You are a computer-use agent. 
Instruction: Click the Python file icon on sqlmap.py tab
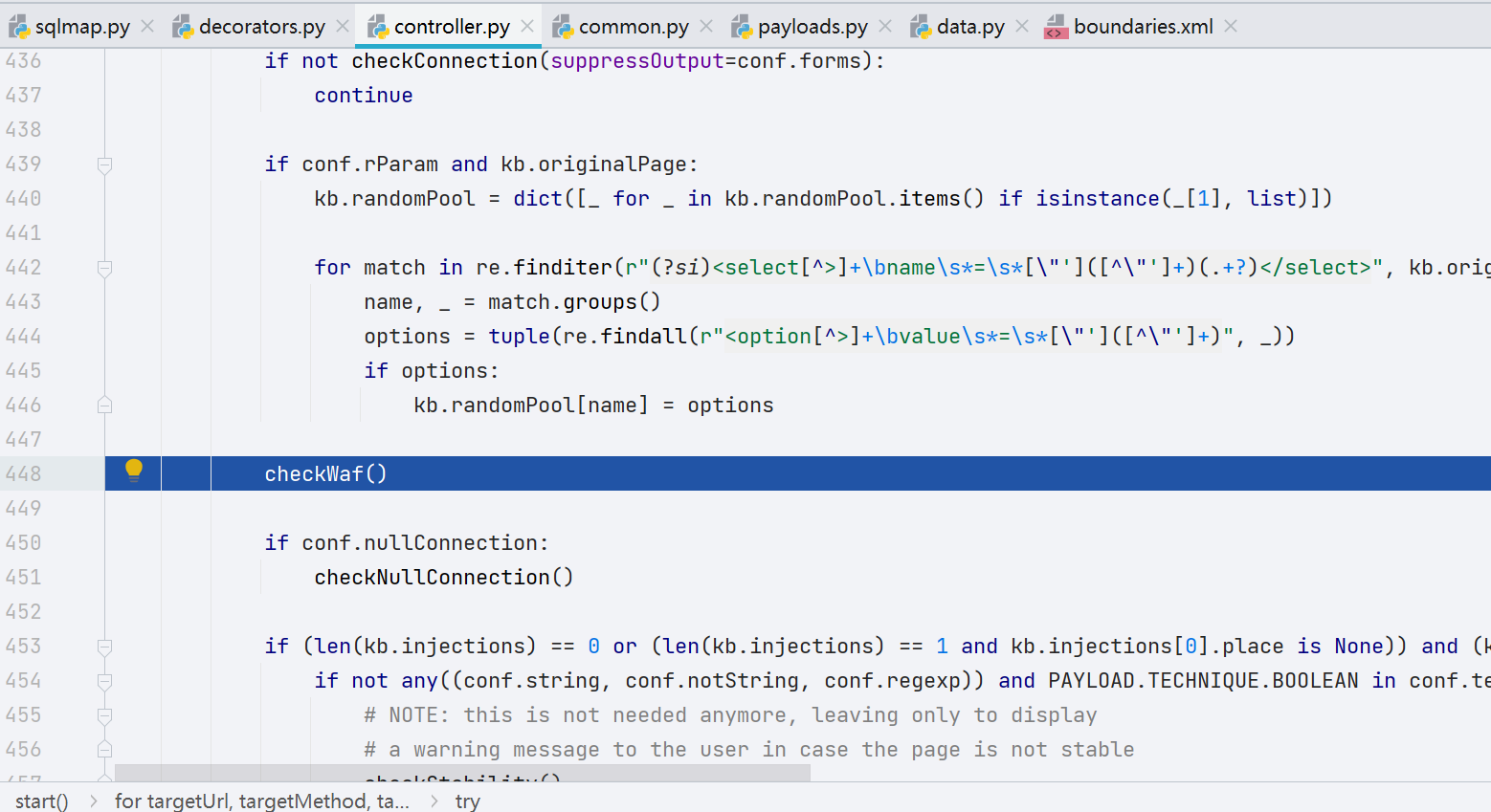(19, 27)
